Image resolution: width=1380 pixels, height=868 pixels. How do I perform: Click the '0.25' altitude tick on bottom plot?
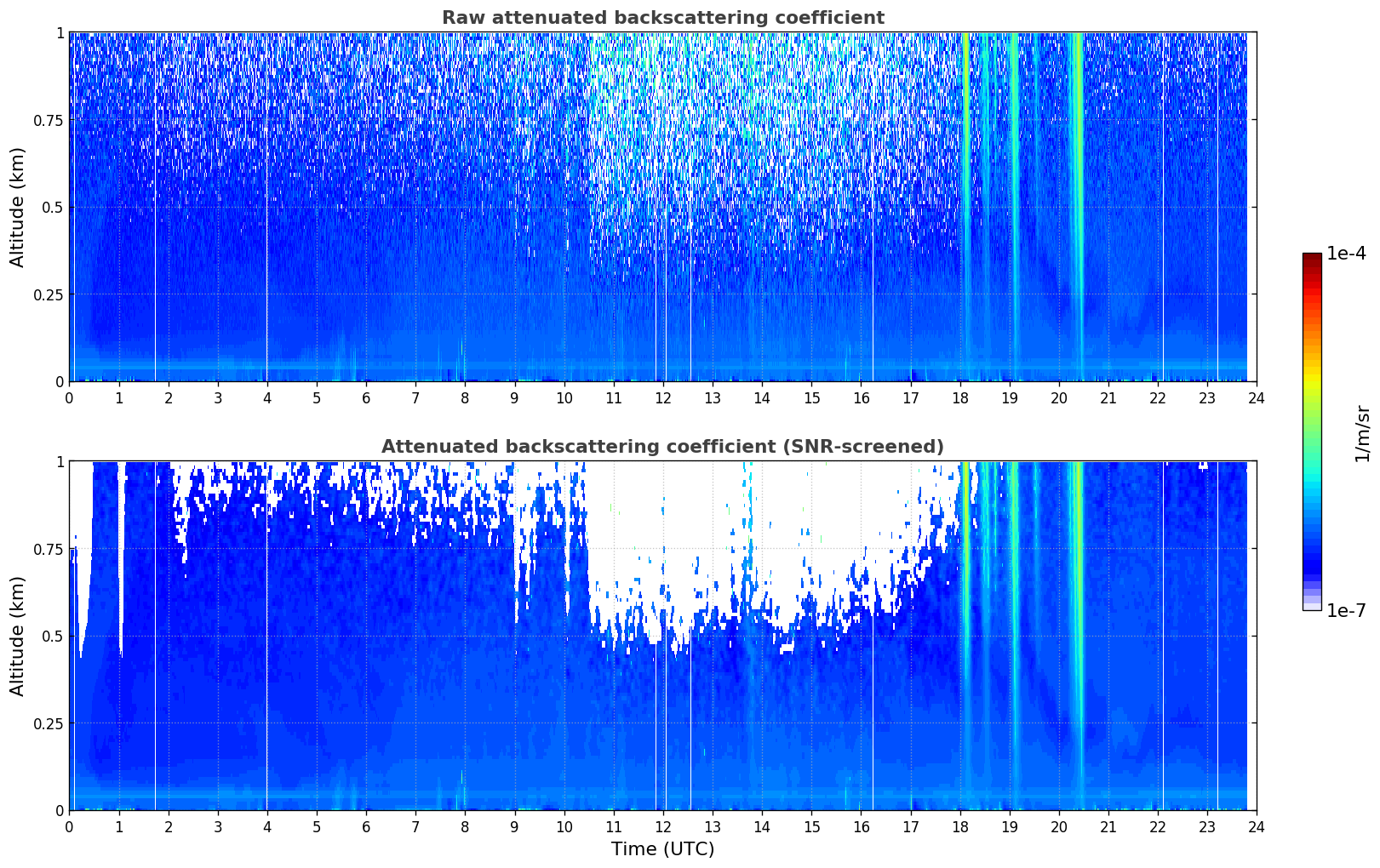(48, 723)
